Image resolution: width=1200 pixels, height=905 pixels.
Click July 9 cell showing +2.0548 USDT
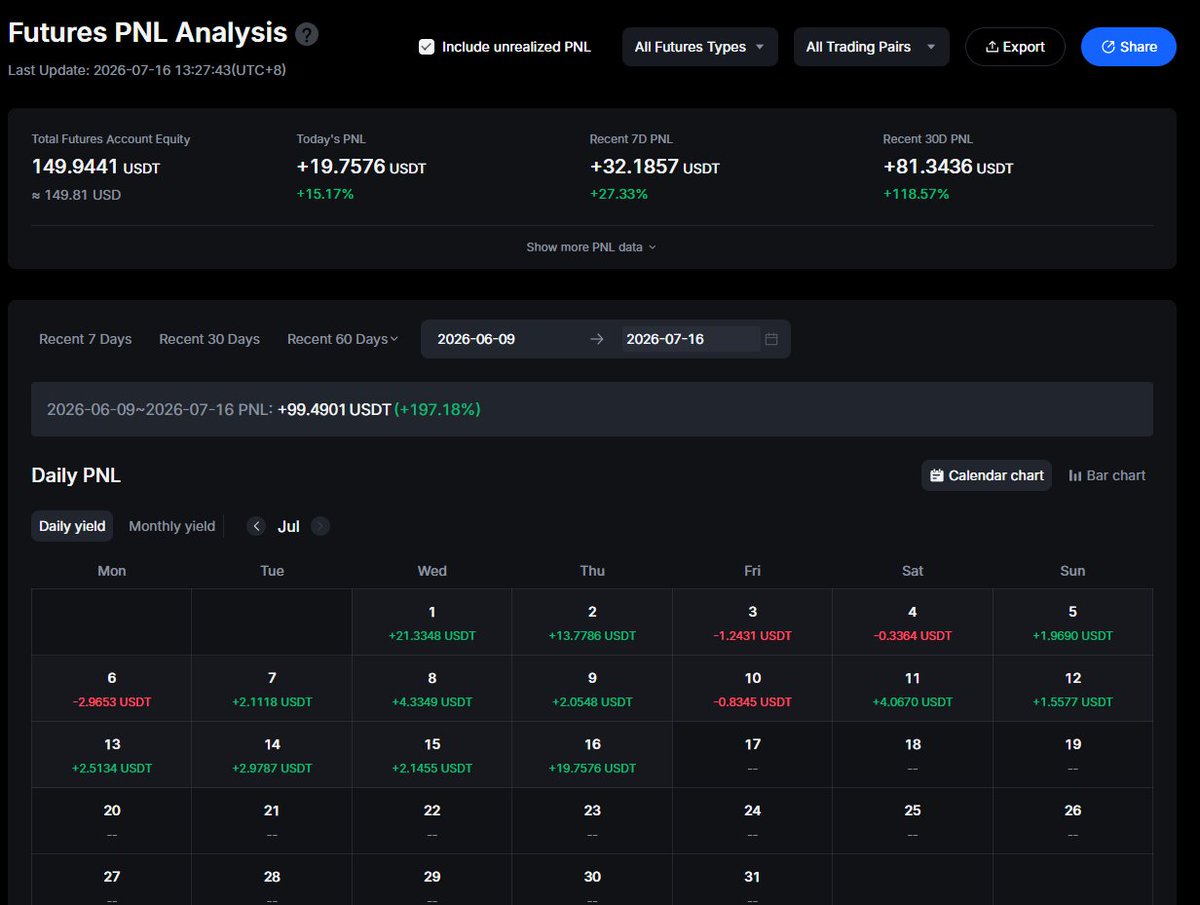[x=592, y=688]
